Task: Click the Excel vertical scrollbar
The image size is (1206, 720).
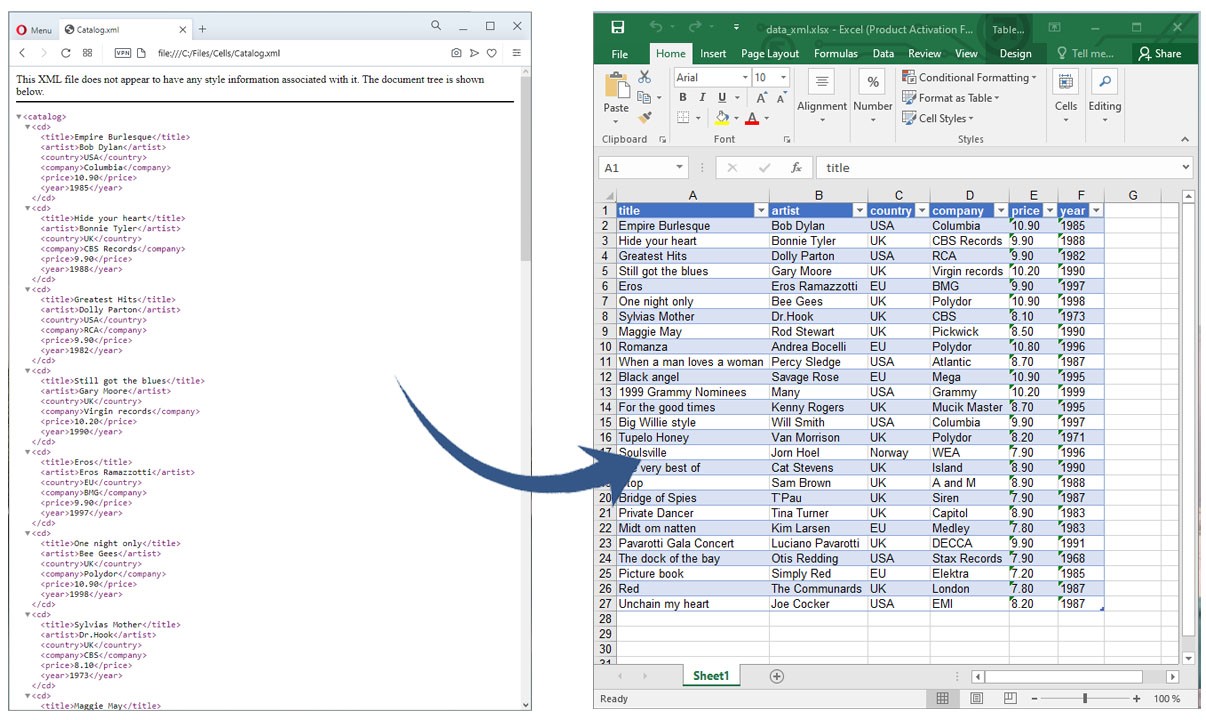Action: [x=1188, y=430]
